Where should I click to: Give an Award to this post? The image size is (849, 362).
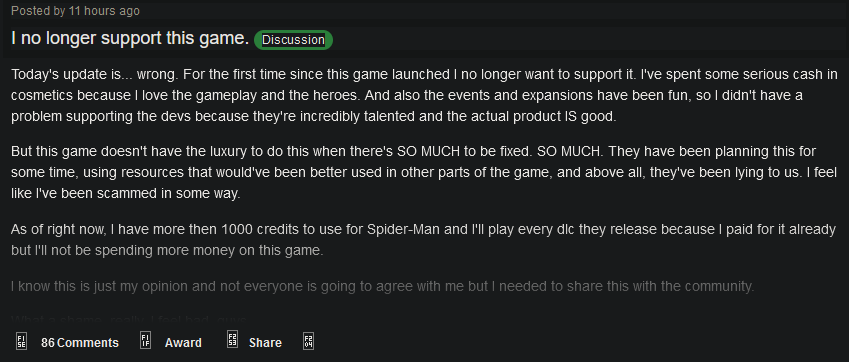[x=183, y=343]
